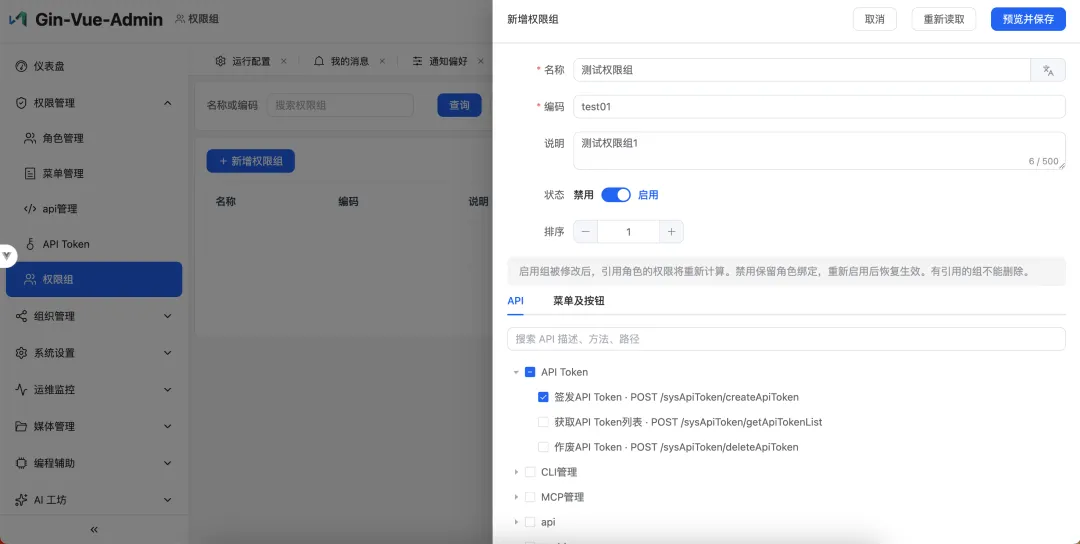Collapse the API Token tree node arrow
This screenshot has height=544, width=1080.
pyautogui.click(x=516, y=372)
